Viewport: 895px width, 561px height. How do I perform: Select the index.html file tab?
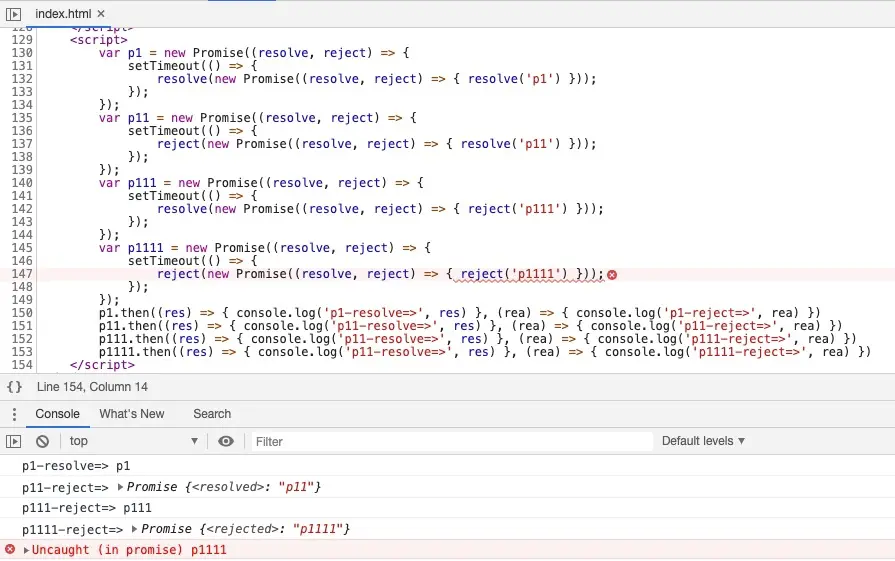click(63, 14)
